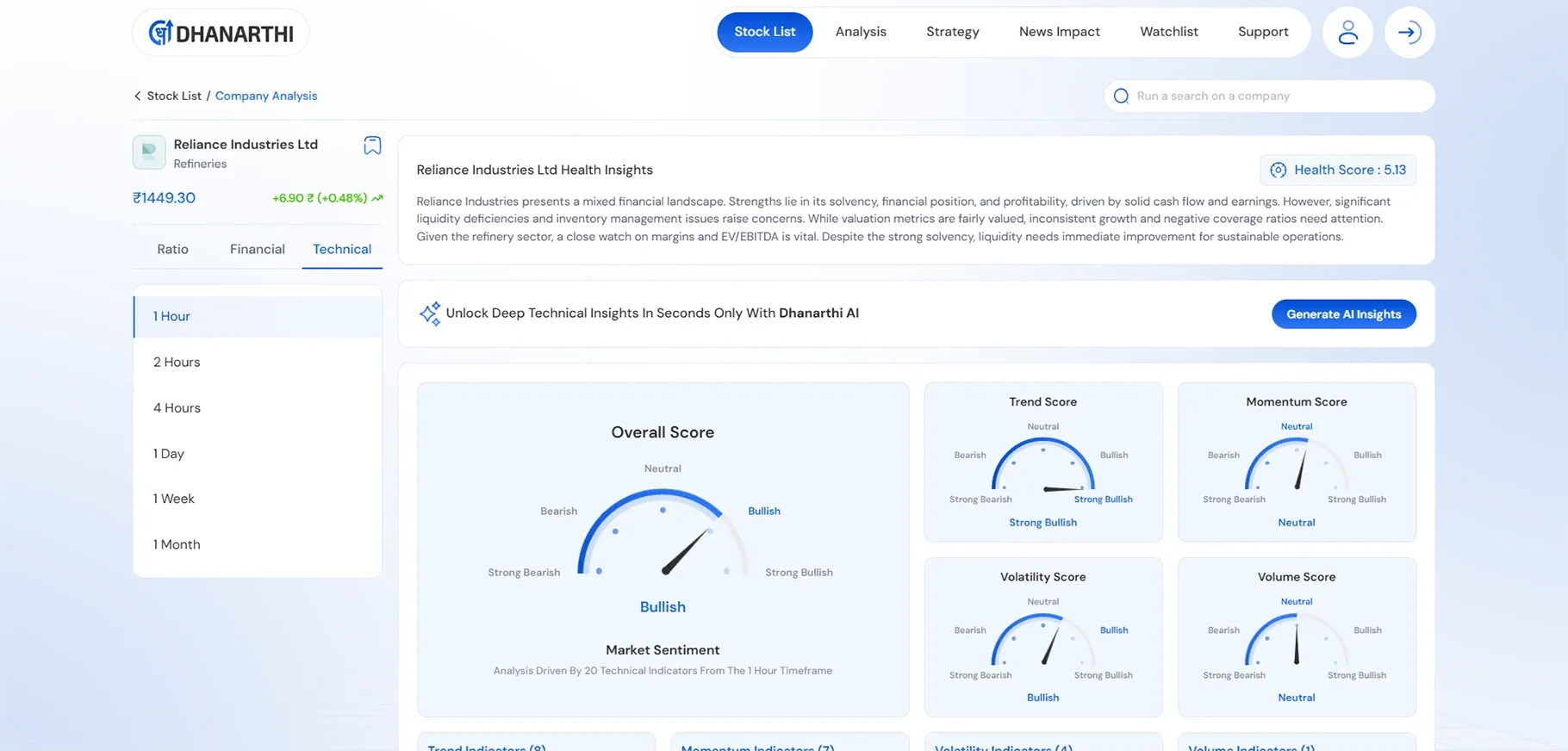The width and height of the screenshot is (1568, 751).
Task: Click Neutral result under Volume Score gauge
Action: (x=1296, y=698)
